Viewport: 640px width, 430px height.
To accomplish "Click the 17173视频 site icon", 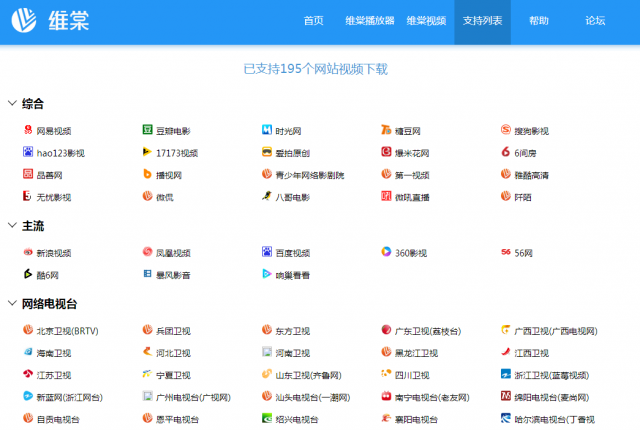I will coord(147,152).
